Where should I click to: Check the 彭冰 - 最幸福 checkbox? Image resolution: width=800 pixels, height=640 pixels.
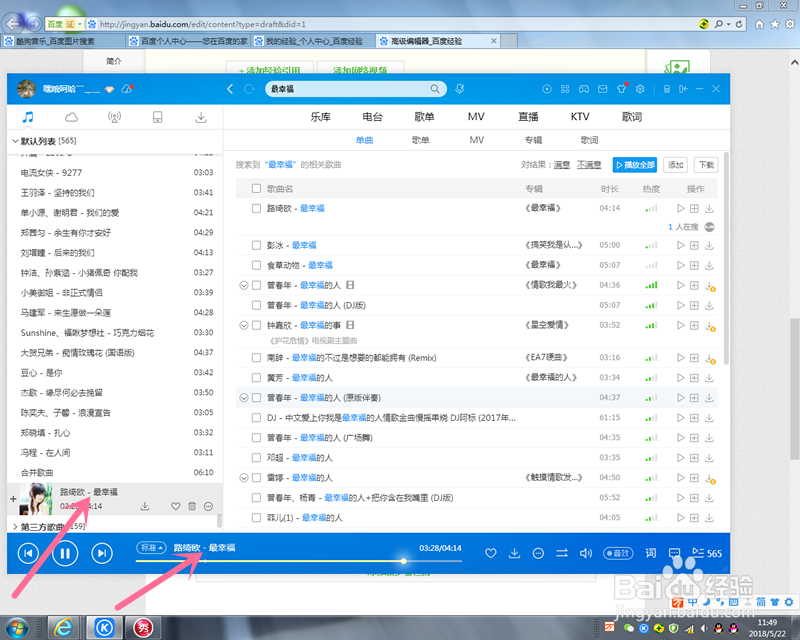click(x=257, y=245)
